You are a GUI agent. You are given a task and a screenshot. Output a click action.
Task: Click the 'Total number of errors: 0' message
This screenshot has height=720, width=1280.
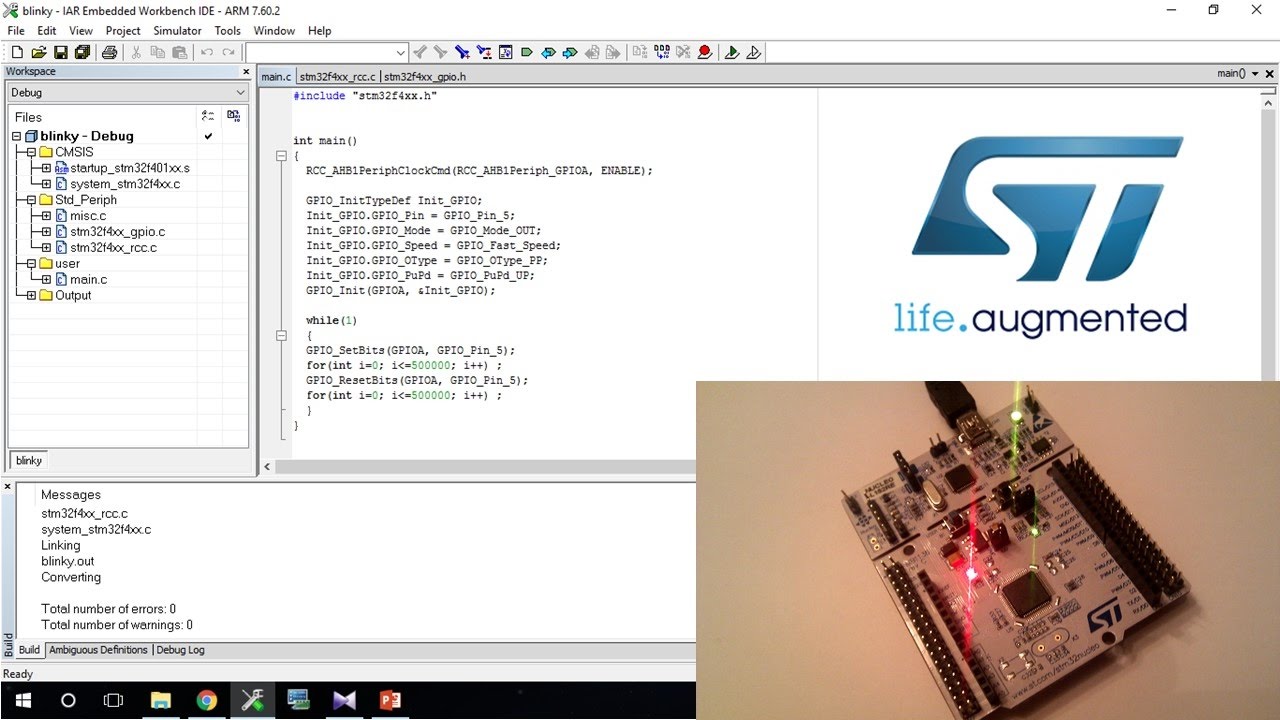pos(108,609)
